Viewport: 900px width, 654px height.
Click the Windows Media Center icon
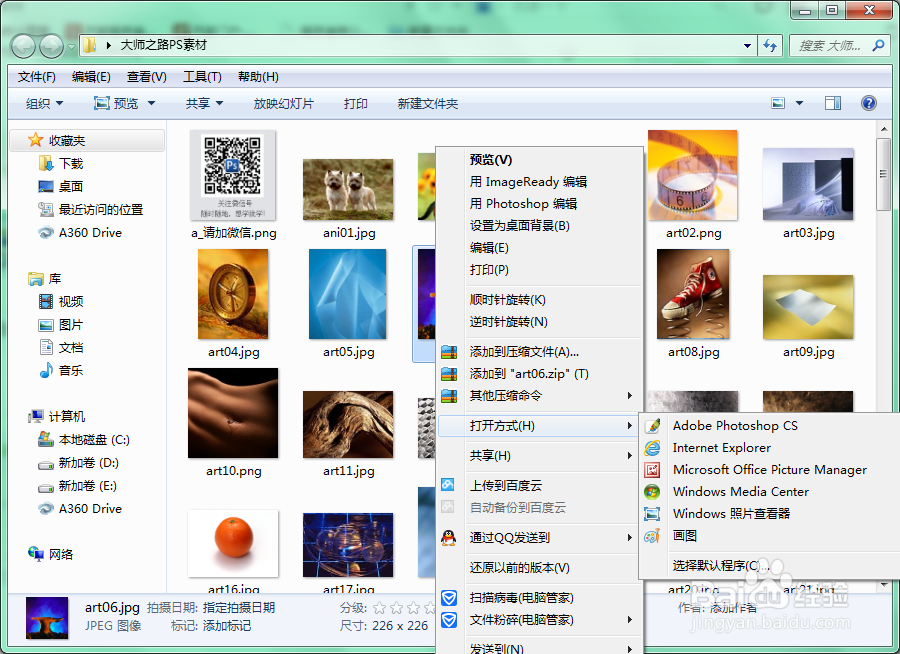652,492
